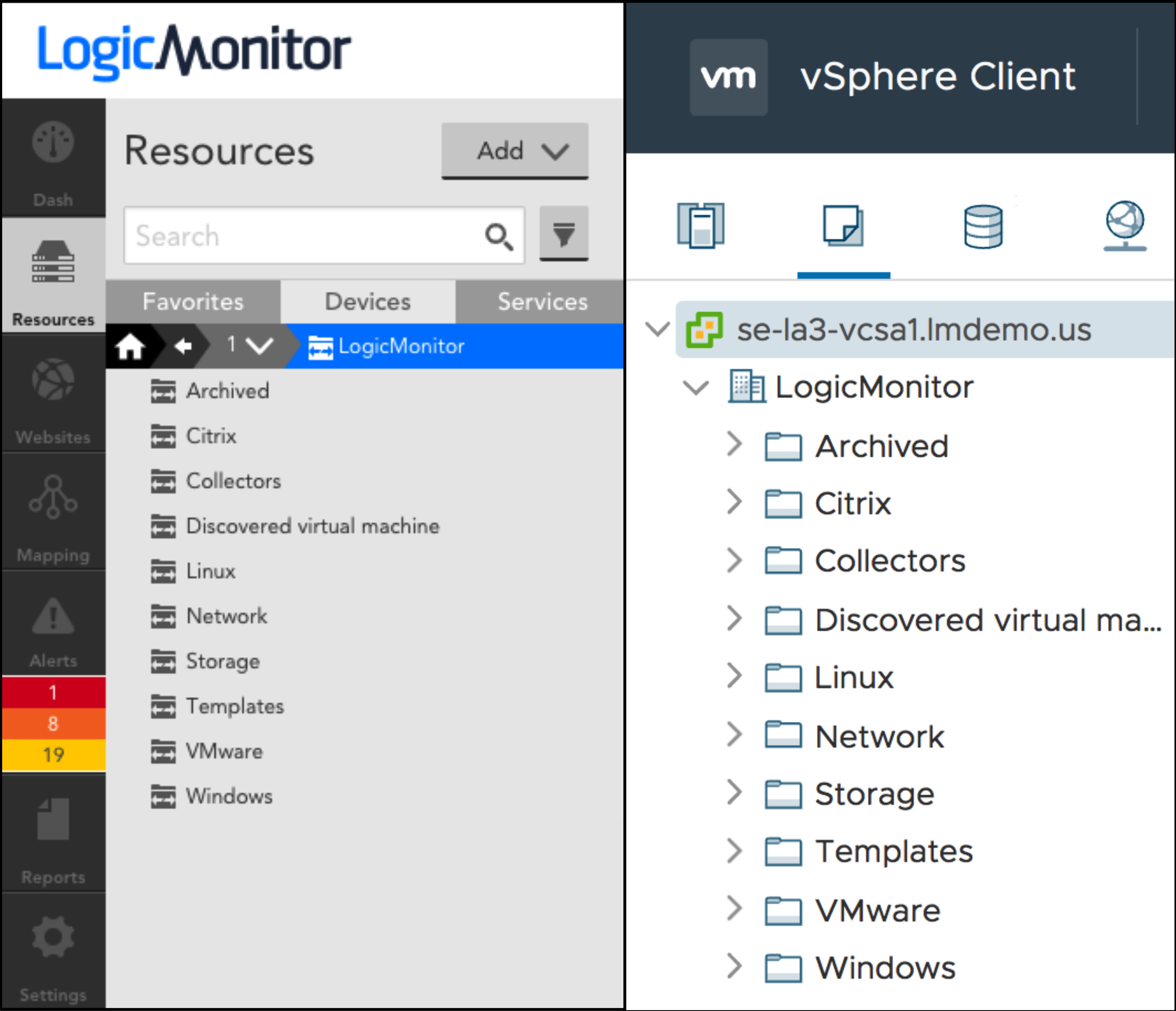Viewport: 1176px width, 1011px height.
Task: Select the LogicMonitor group in breadcrumb
Action: tap(386, 346)
